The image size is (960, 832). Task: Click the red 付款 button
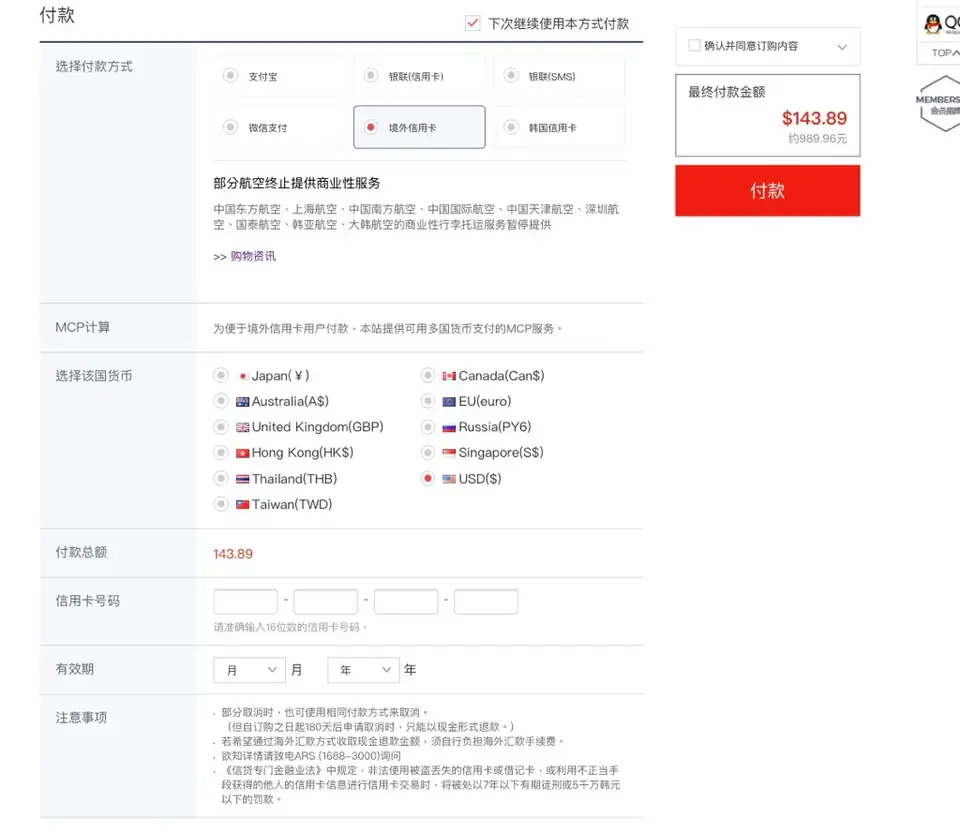[767, 190]
